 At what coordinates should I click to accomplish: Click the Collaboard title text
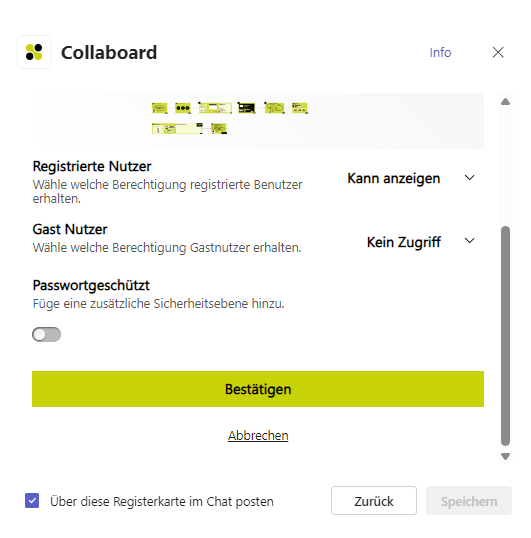[x=109, y=52]
